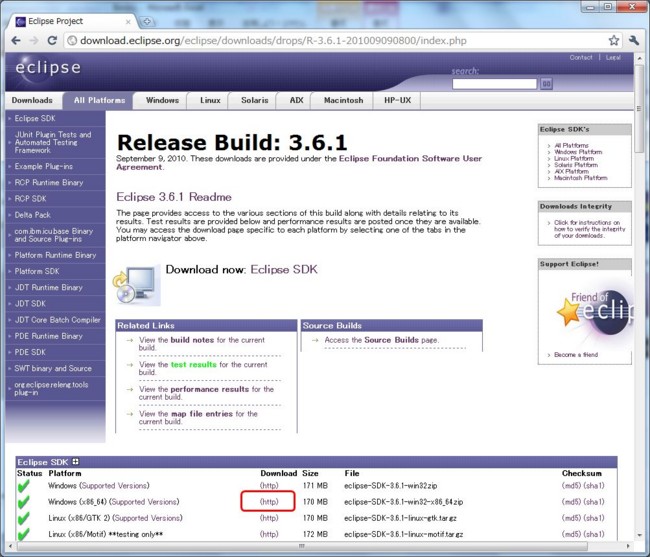Open Example Plug-ins sidebar link

pyautogui.click(x=44, y=167)
